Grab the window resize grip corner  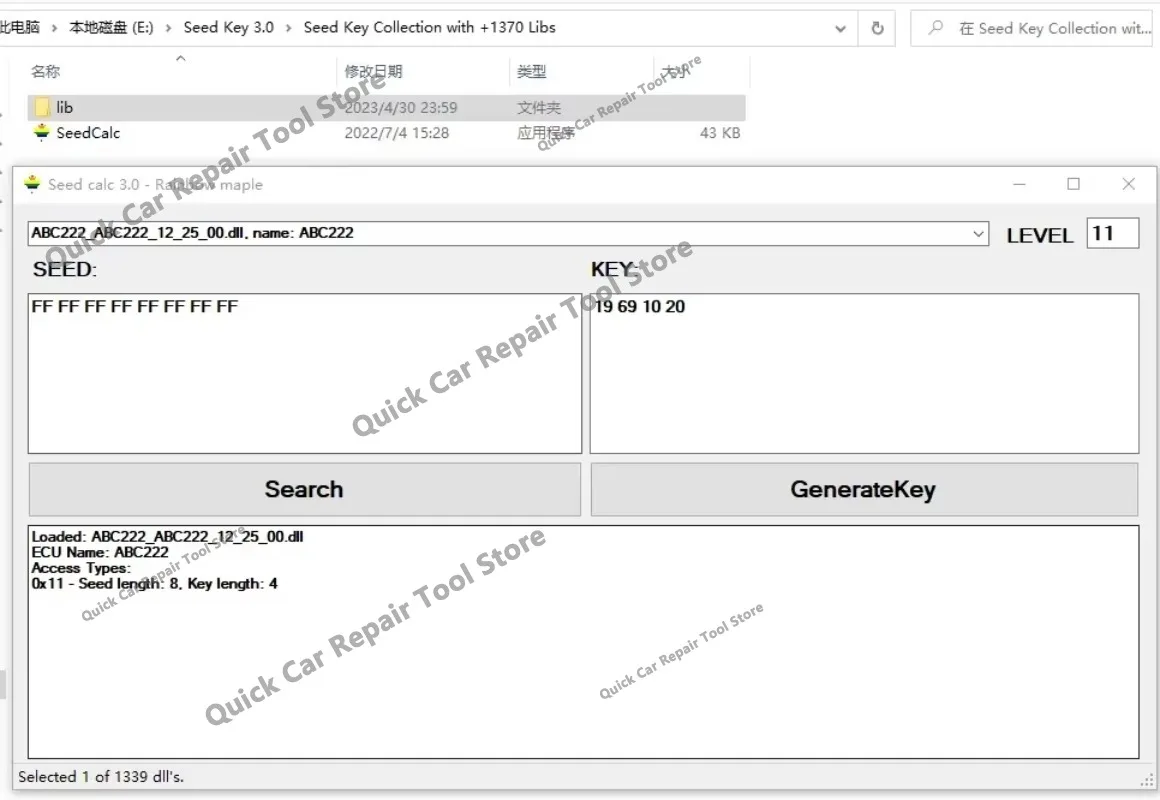(1147, 780)
